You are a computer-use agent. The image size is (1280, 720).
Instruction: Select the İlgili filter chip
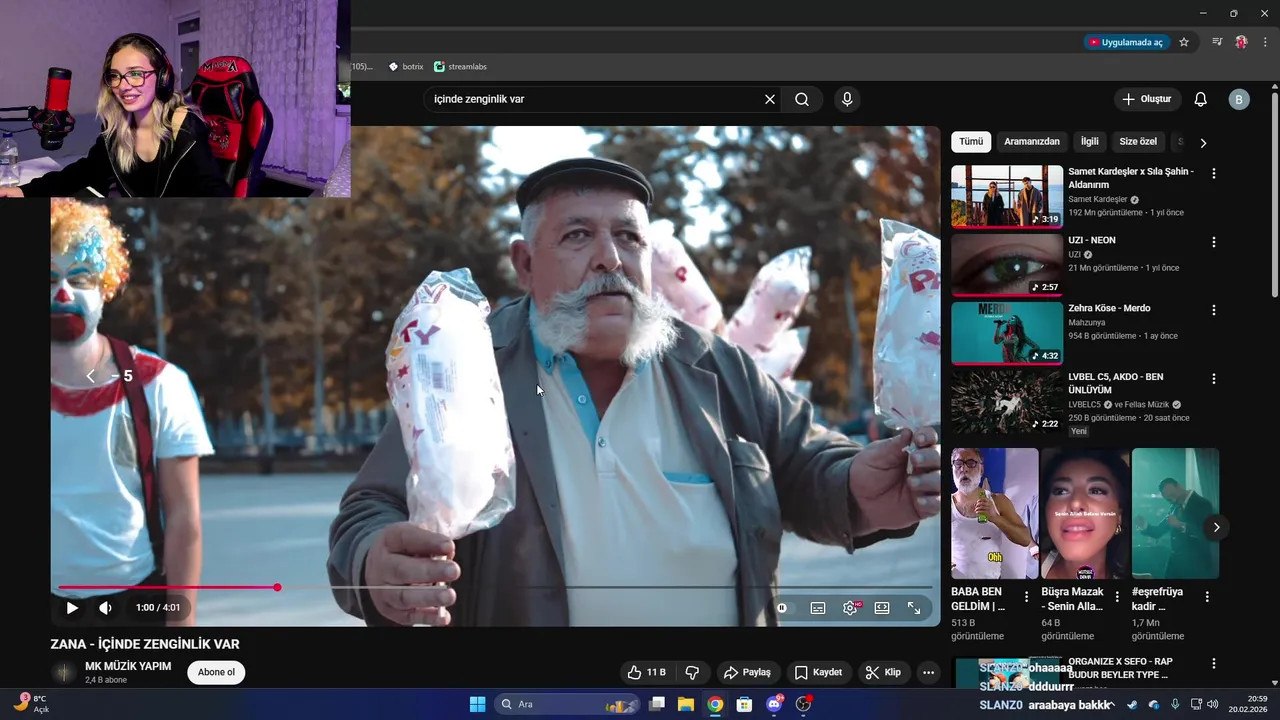click(1089, 142)
